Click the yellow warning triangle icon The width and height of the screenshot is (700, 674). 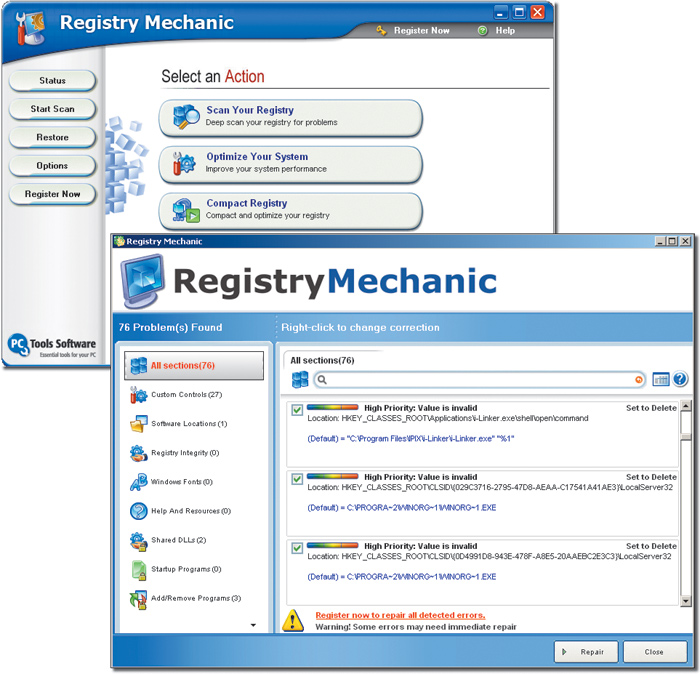[293, 620]
